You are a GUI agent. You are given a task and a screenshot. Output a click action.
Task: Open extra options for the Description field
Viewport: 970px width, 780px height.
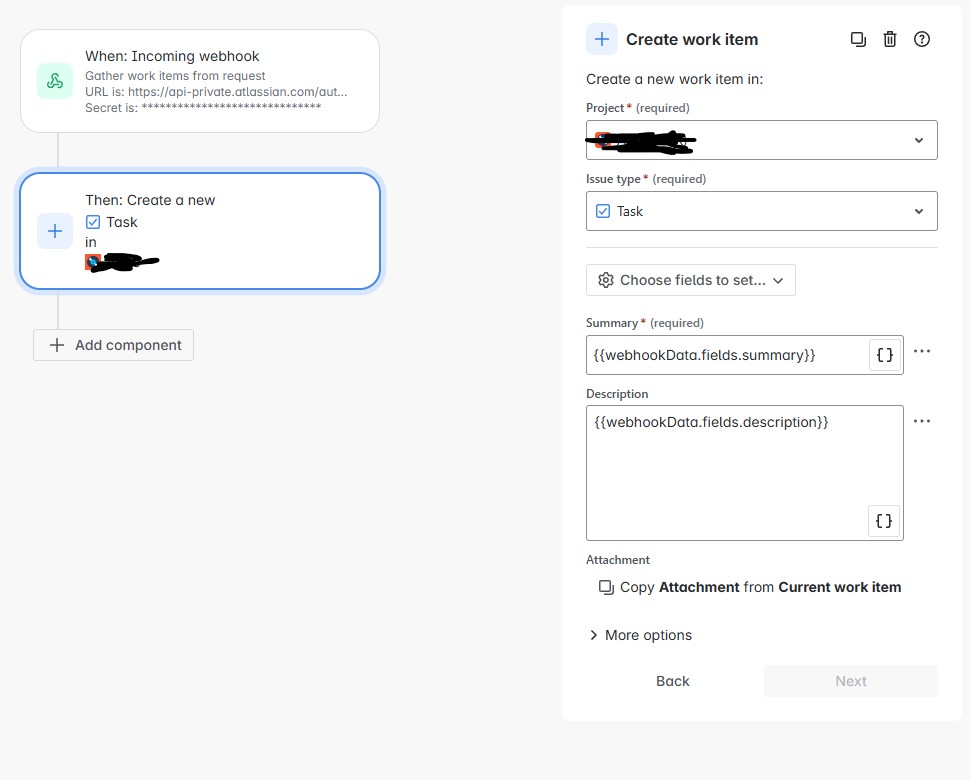921,421
